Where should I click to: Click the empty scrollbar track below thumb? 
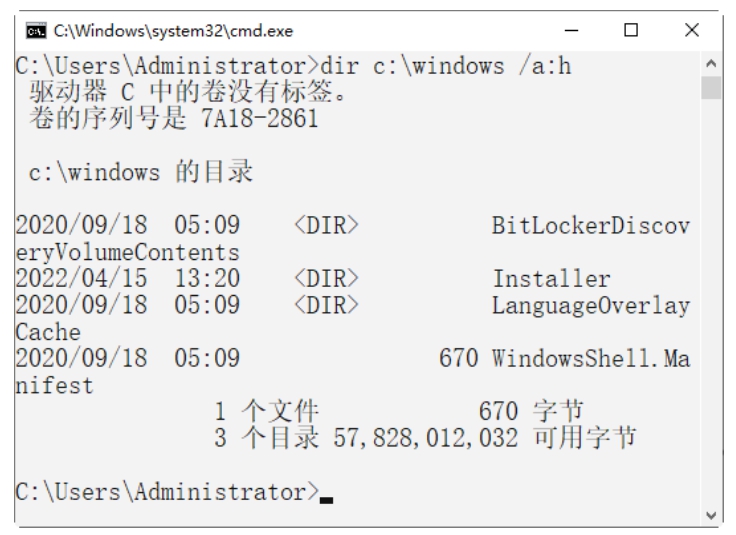(710, 300)
